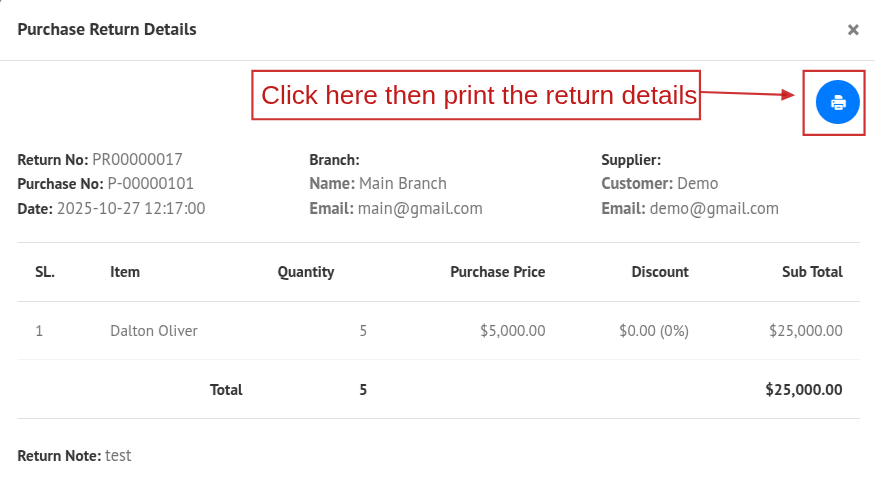Screen dimensions: 875x499
Task: Click the Return Note test text
Action: pyautogui.click(x=118, y=456)
